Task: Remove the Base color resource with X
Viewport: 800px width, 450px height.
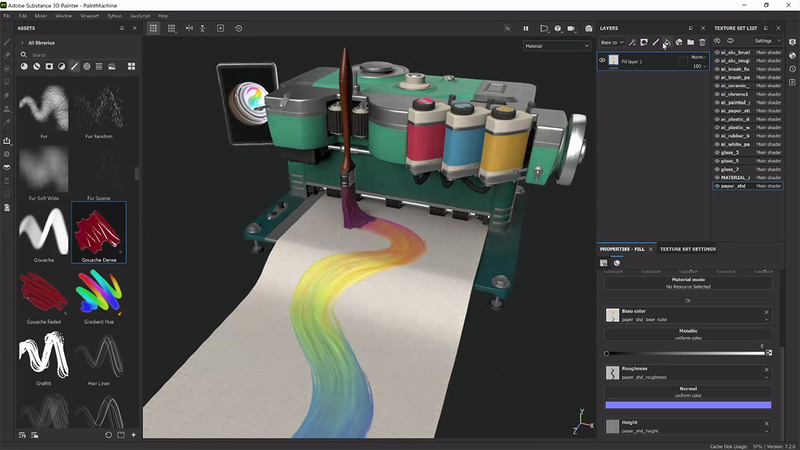Action: [766, 312]
